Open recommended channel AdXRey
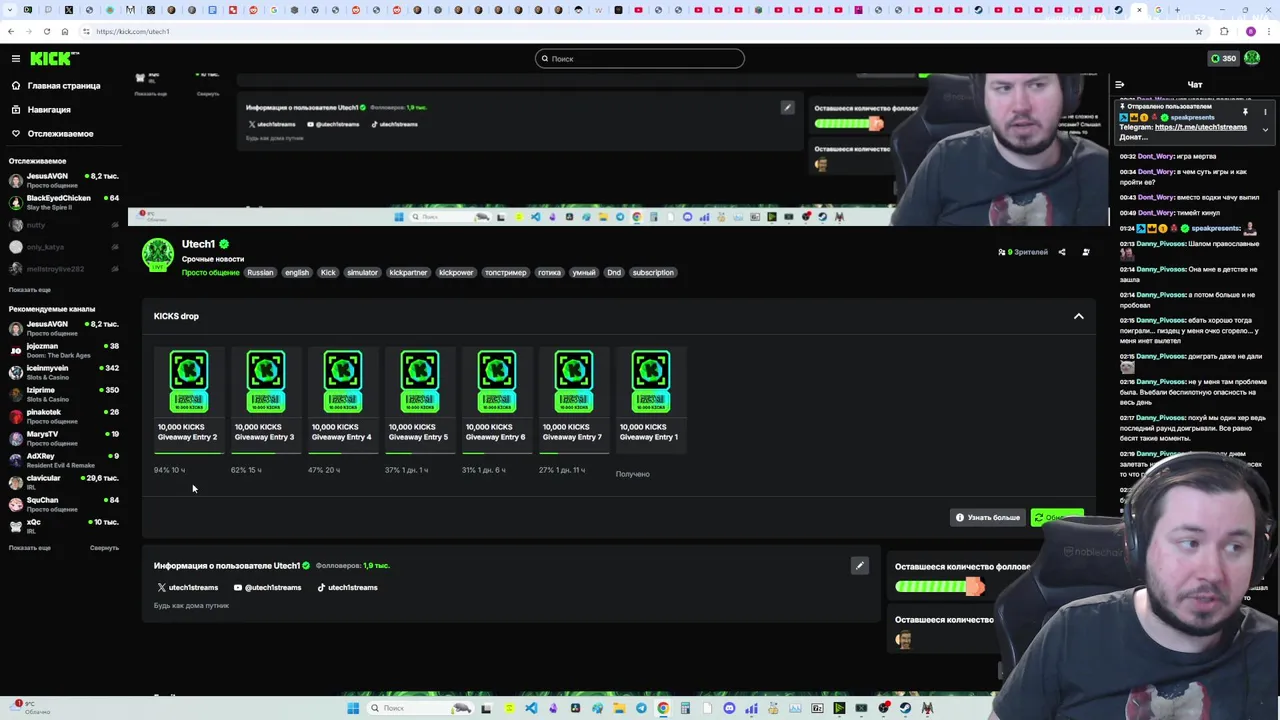This screenshot has width=1280, height=720. 64,460
